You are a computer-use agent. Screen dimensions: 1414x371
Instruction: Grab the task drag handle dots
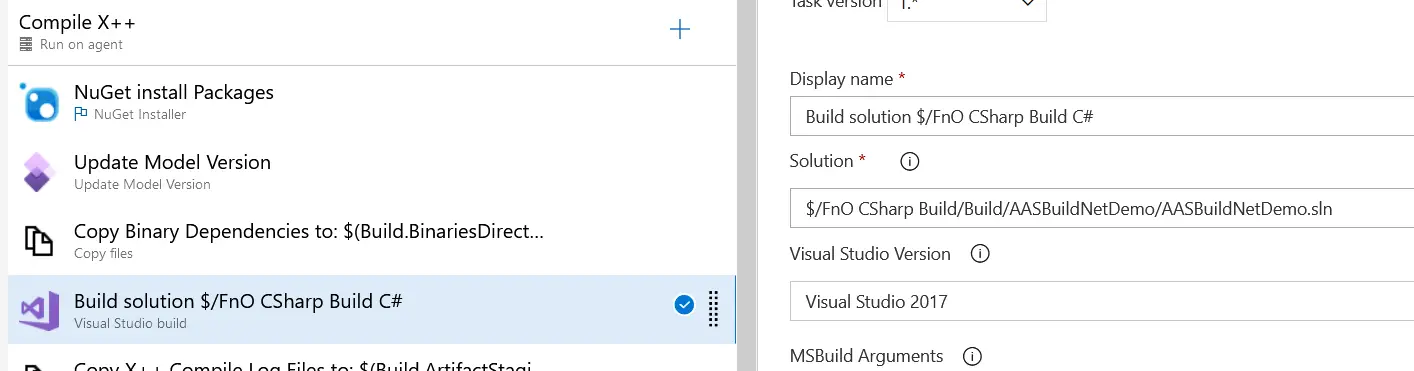pyautogui.click(x=713, y=308)
